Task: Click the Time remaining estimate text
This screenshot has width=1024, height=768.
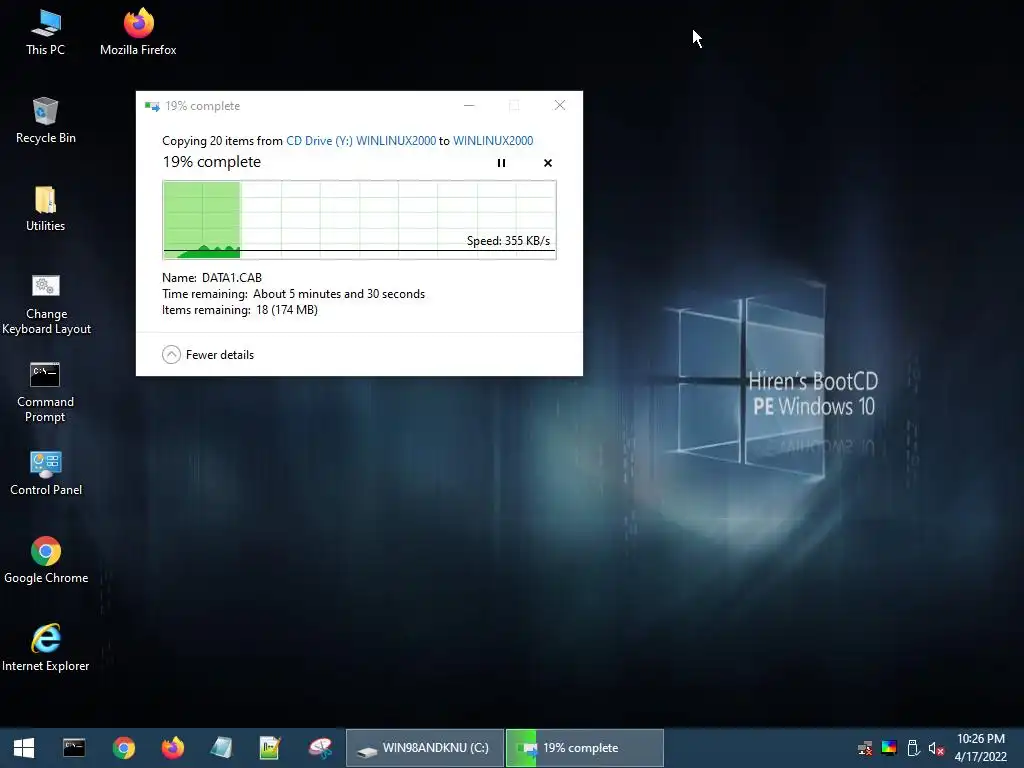Action: point(293,294)
